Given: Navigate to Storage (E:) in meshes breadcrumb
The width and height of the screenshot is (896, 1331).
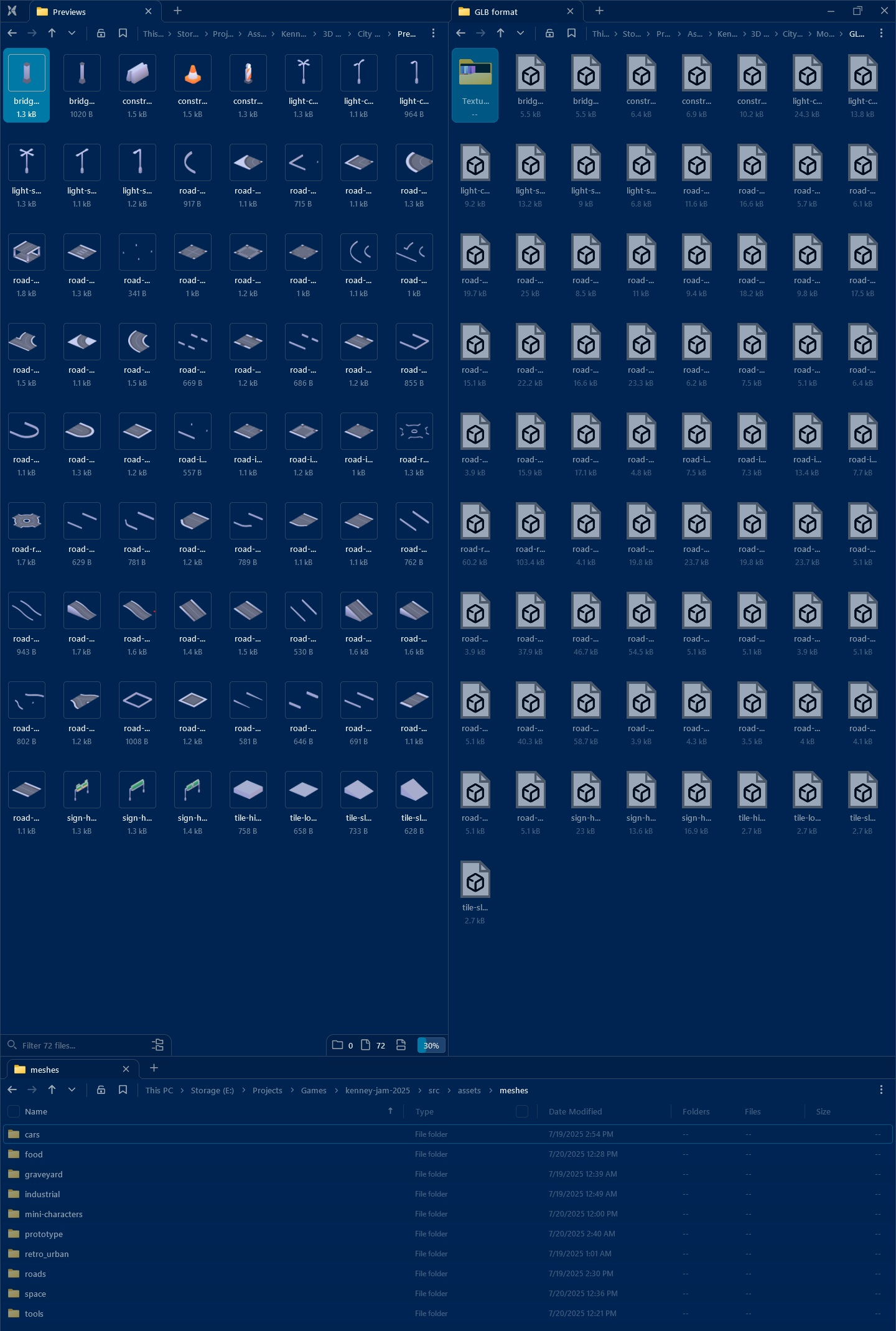Looking at the screenshot, I should (212, 1090).
